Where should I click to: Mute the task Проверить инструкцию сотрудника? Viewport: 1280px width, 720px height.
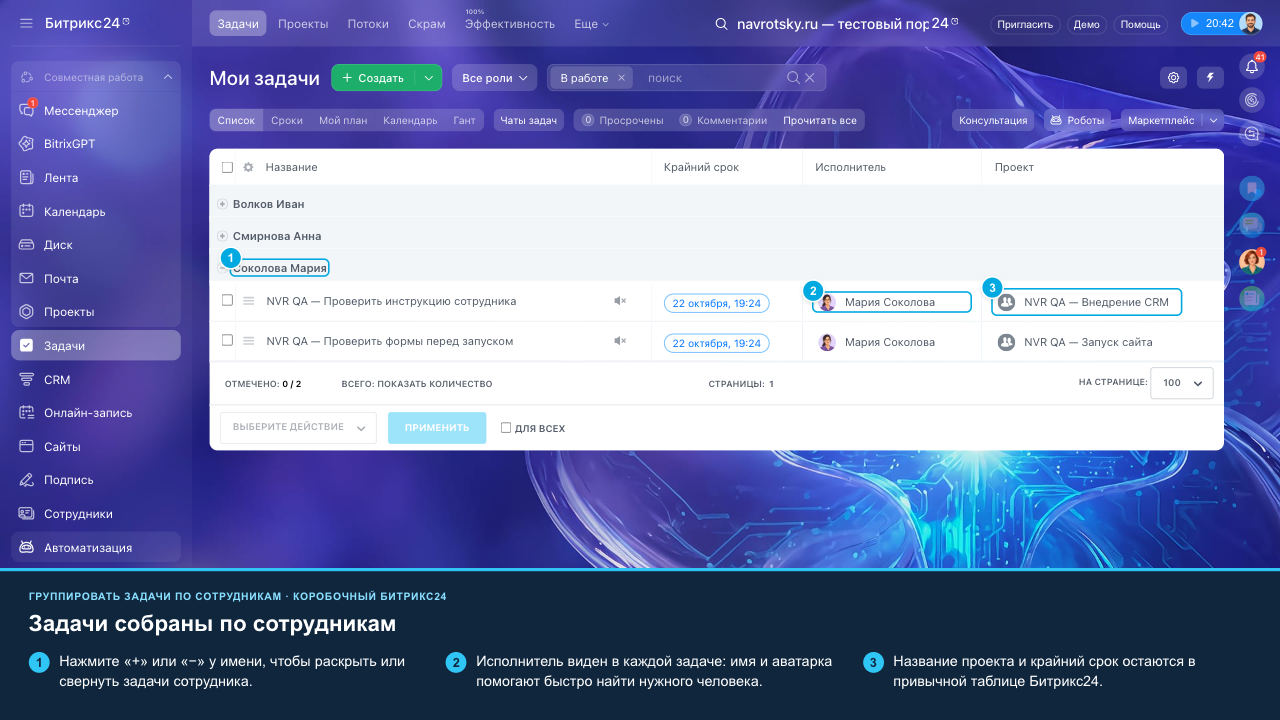620,301
